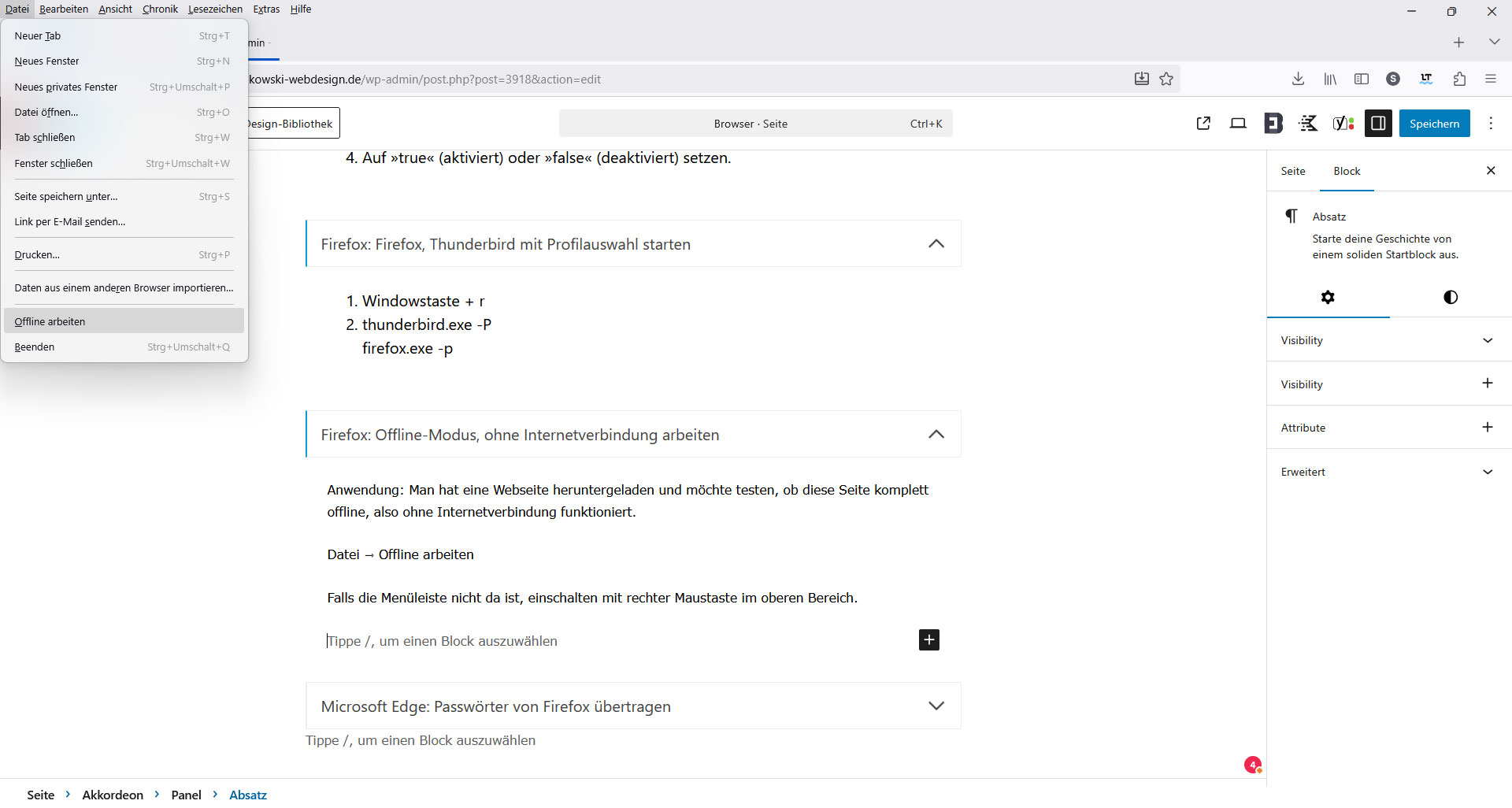1512x808 pixels.
Task: Toggle the settings sidebar panel icon
Action: click(x=1378, y=124)
